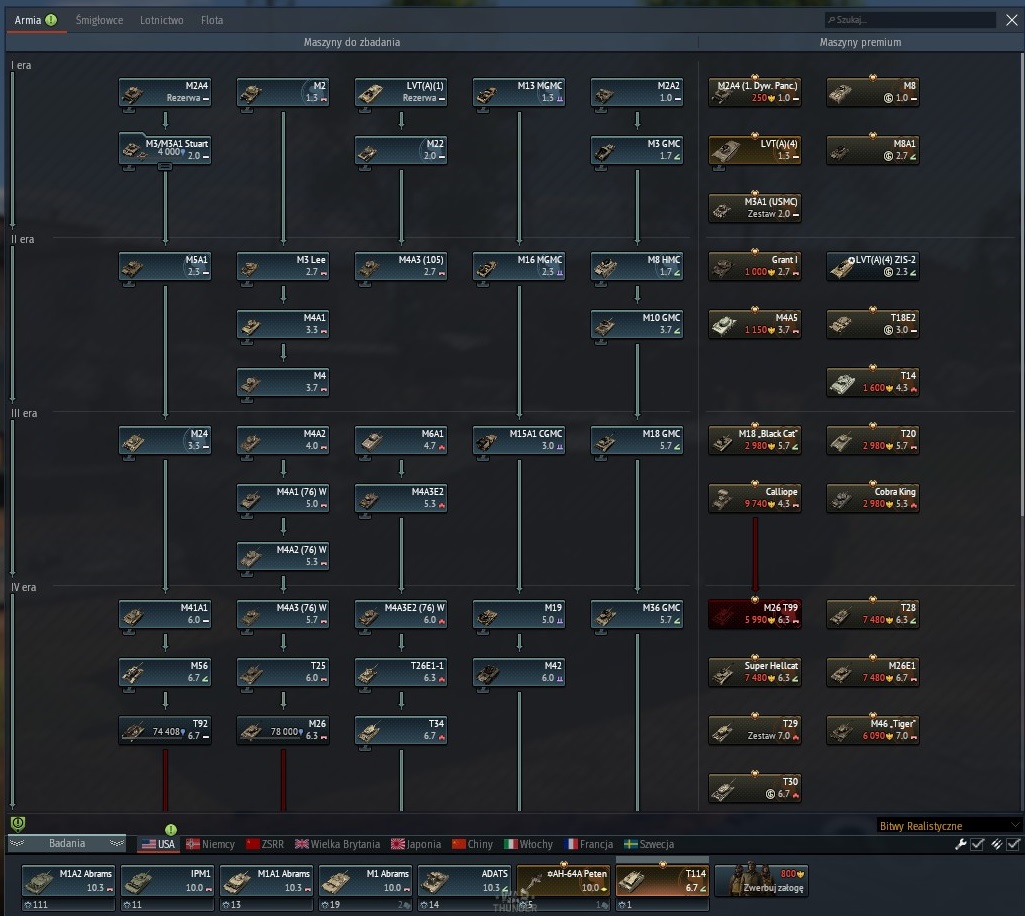The image size is (1025, 916).
Task: Toggle the checkbox beside the wrench icon
Action: tap(977, 844)
